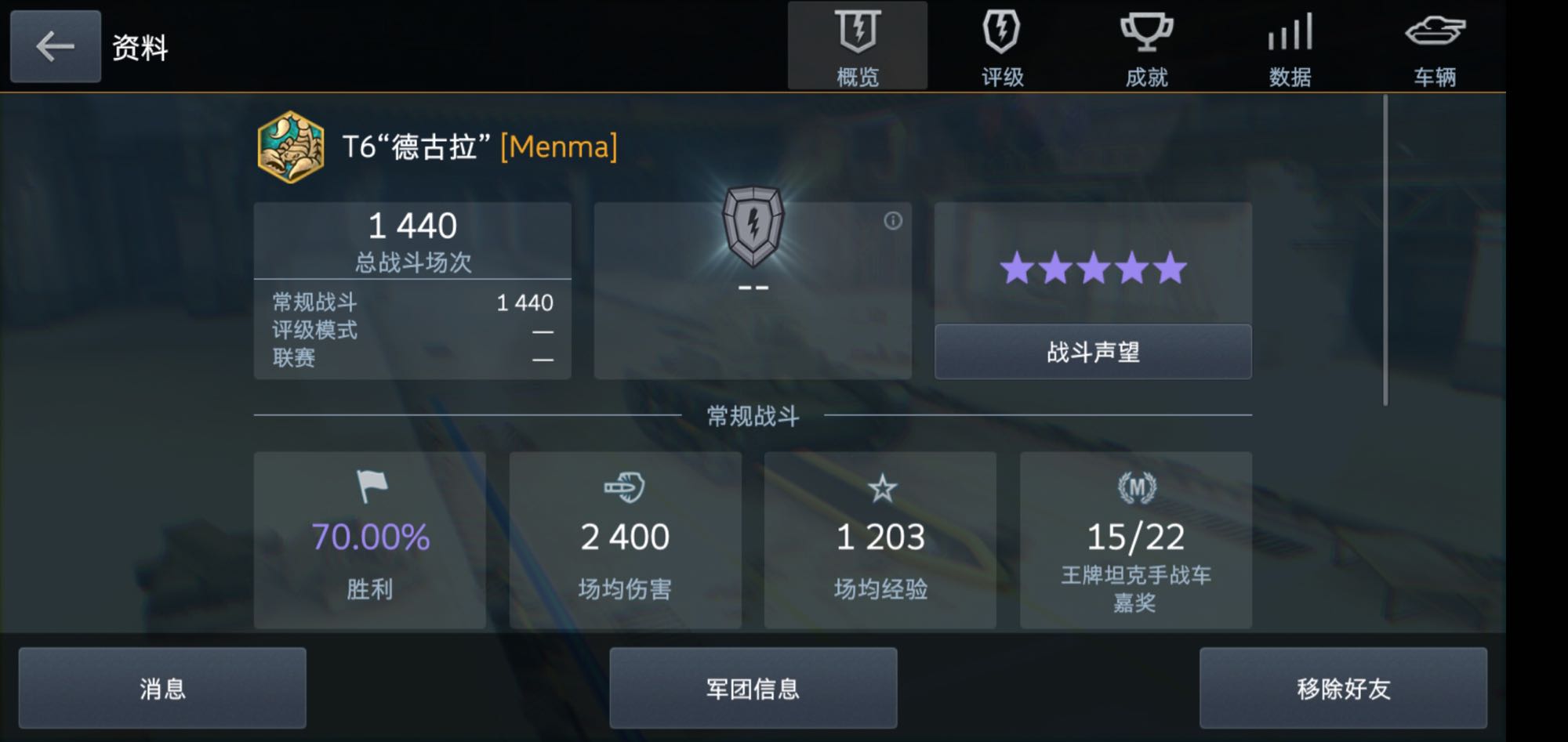Click the five purple stars

pyautogui.click(x=1093, y=268)
